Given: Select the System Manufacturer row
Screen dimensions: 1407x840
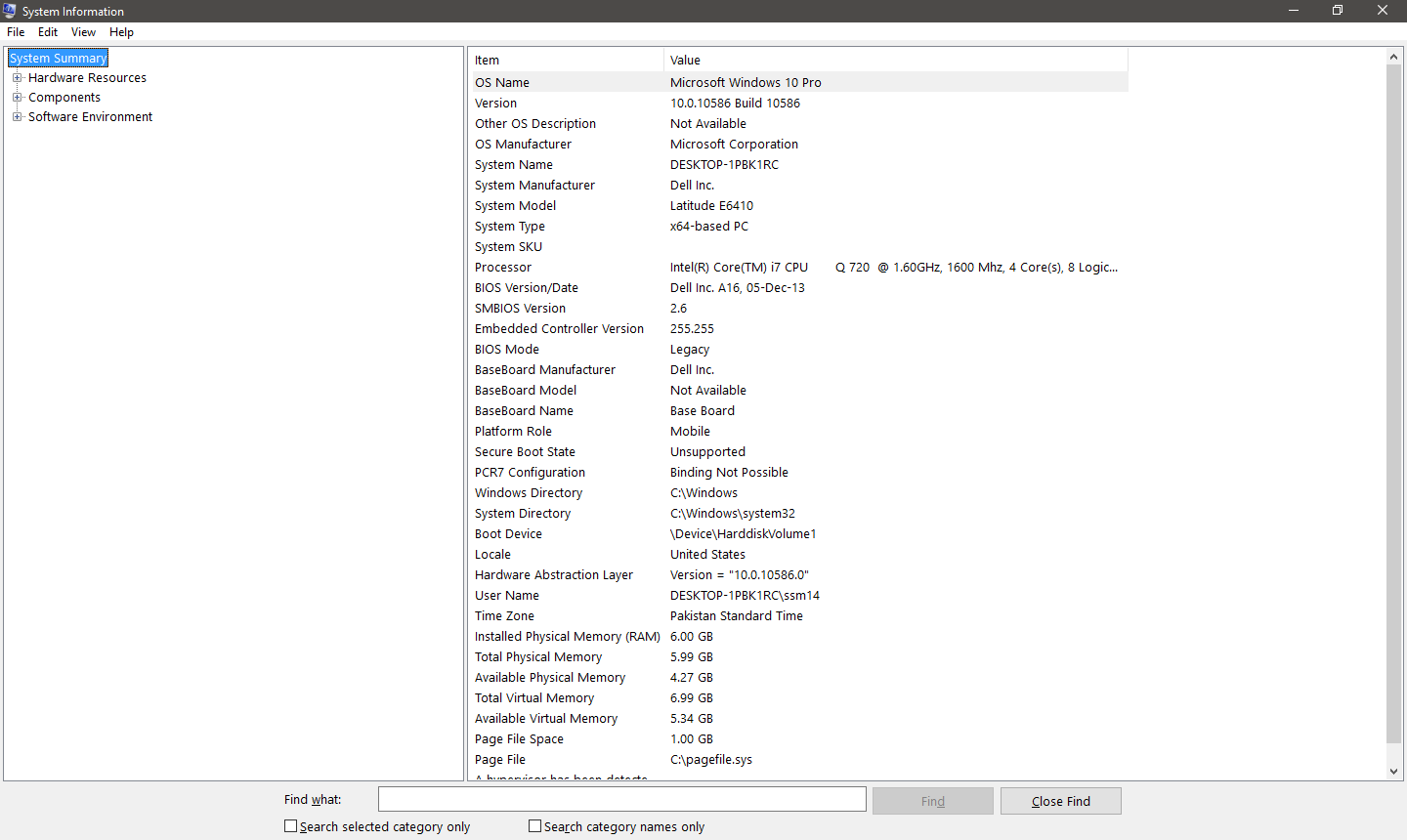Looking at the screenshot, I should 798,185.
